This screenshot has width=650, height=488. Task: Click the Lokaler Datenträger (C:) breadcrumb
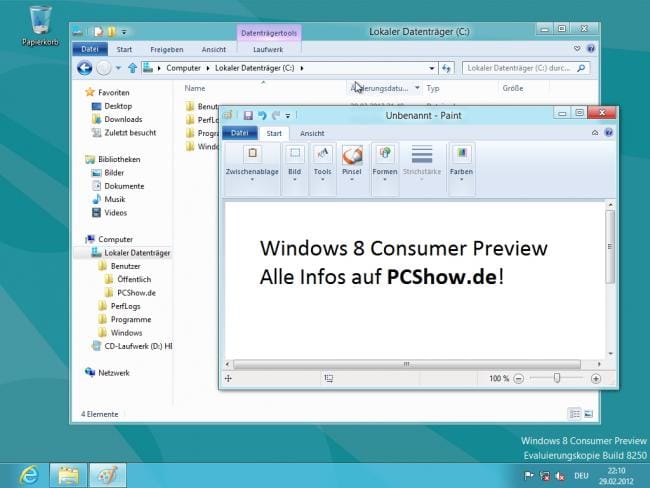pyautogui.click(x=255, y=68)
